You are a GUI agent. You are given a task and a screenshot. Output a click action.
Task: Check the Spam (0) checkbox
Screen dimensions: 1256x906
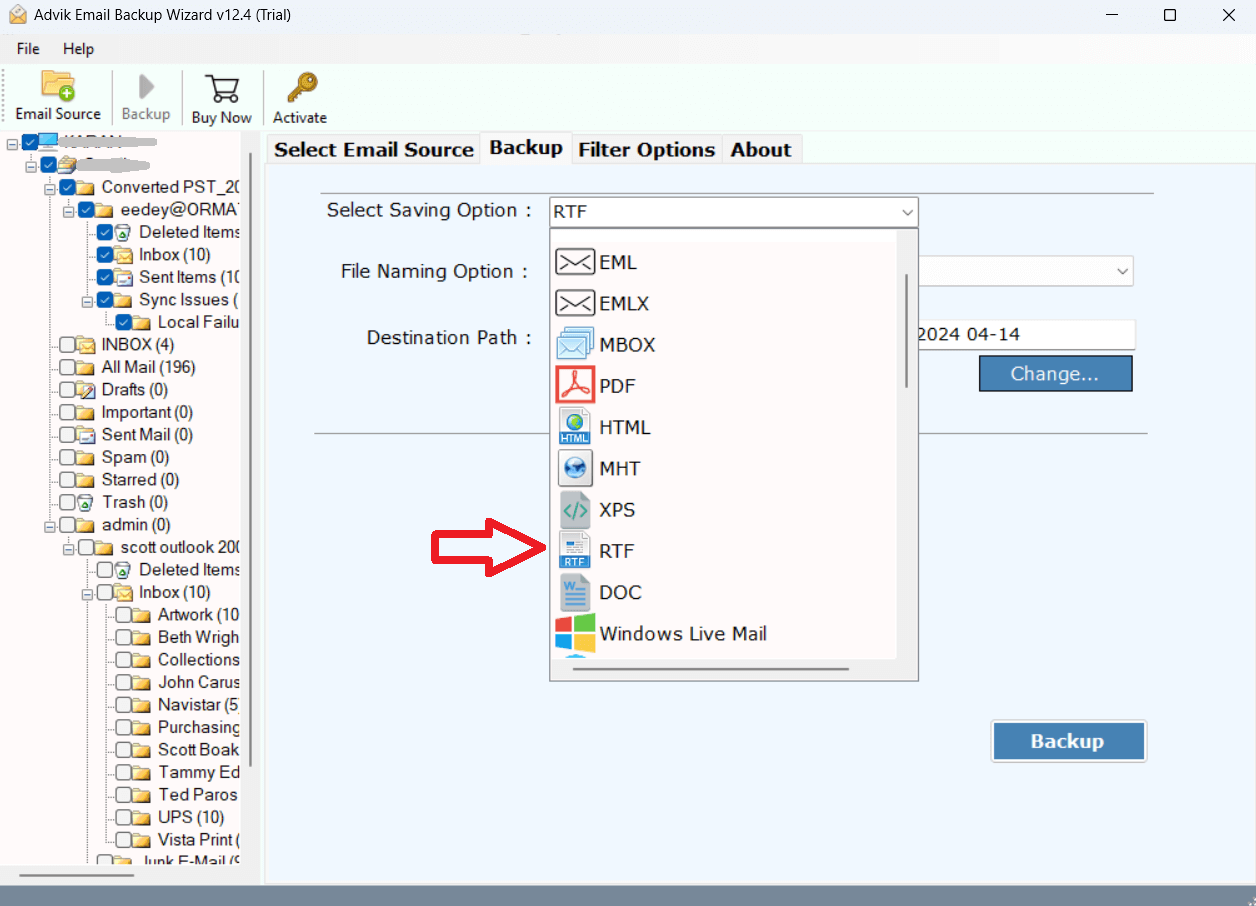pyautogui.click(x=67, y=457)
